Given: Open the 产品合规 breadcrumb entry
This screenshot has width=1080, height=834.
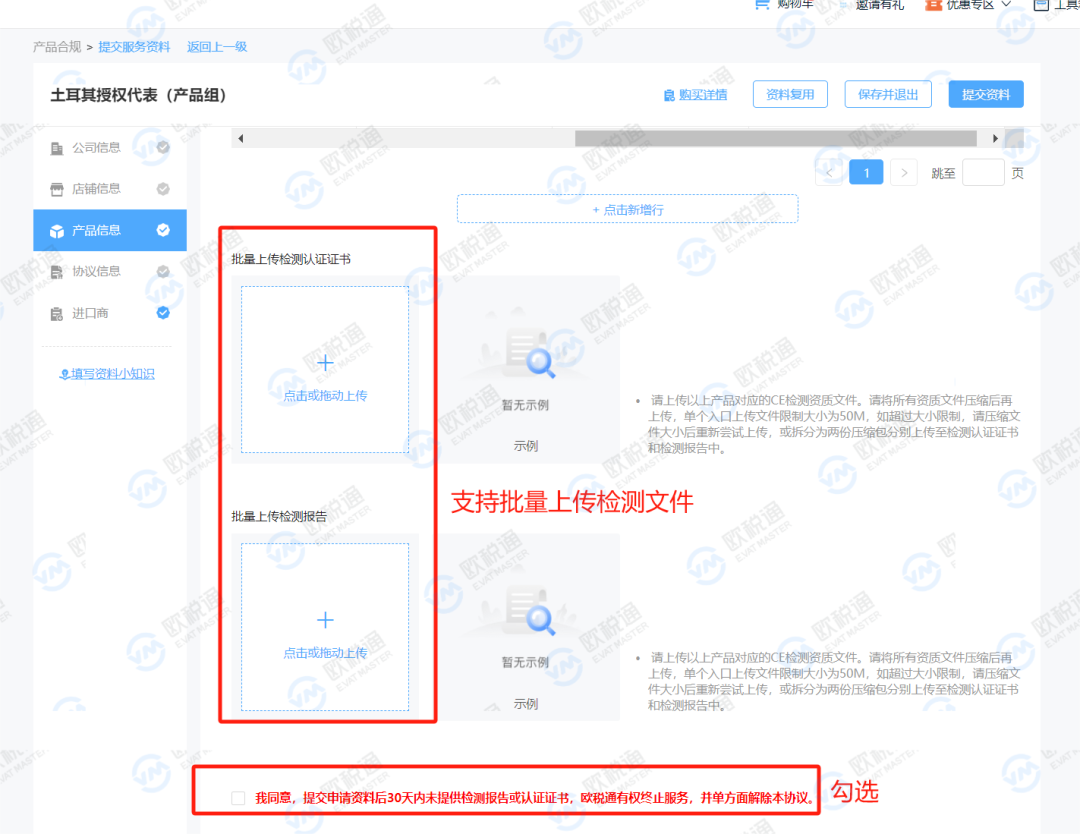Looking at the screenshot, I should pos(58,46).
